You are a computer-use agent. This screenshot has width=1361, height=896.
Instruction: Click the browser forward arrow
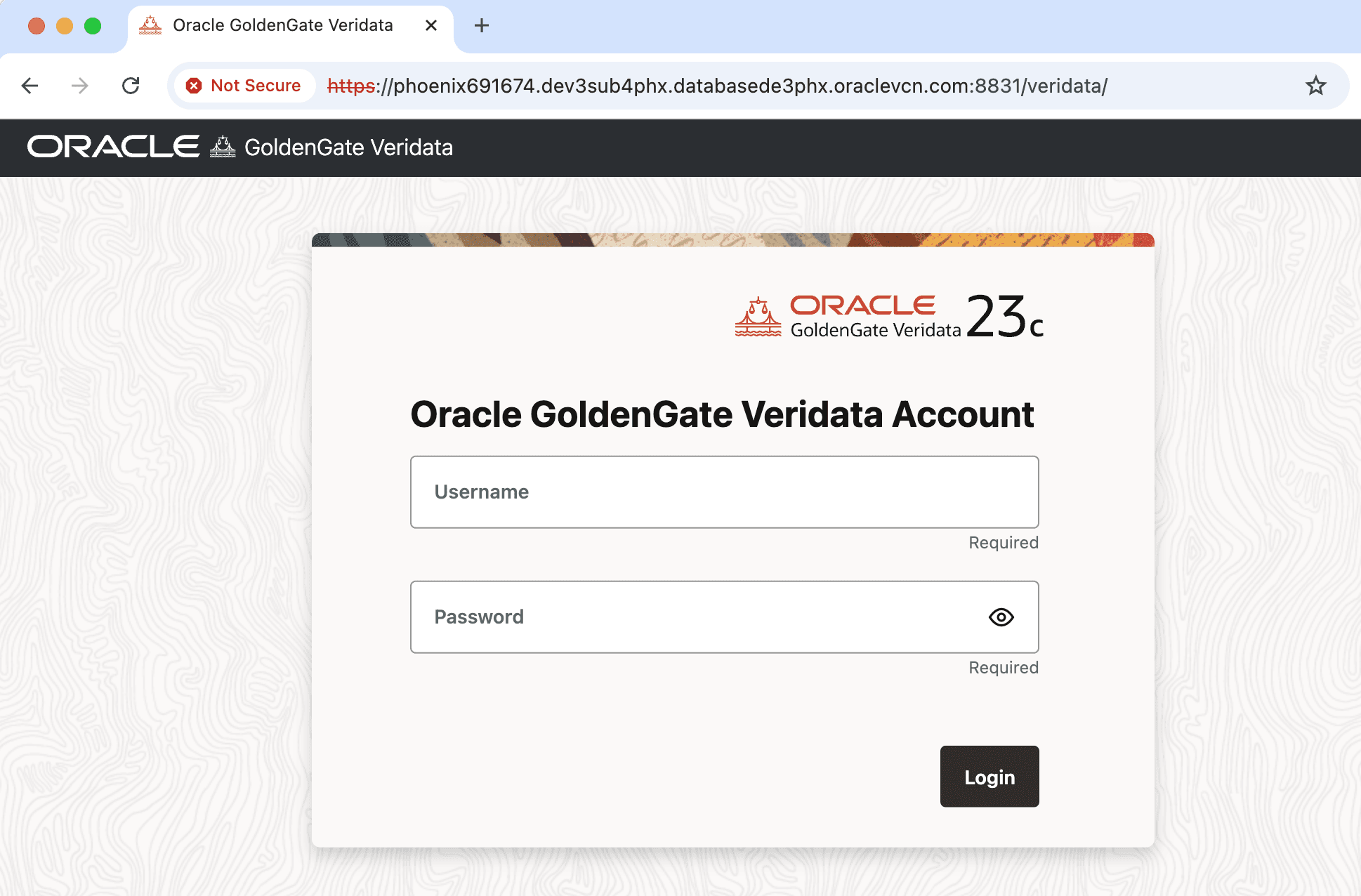coord(80,86)
